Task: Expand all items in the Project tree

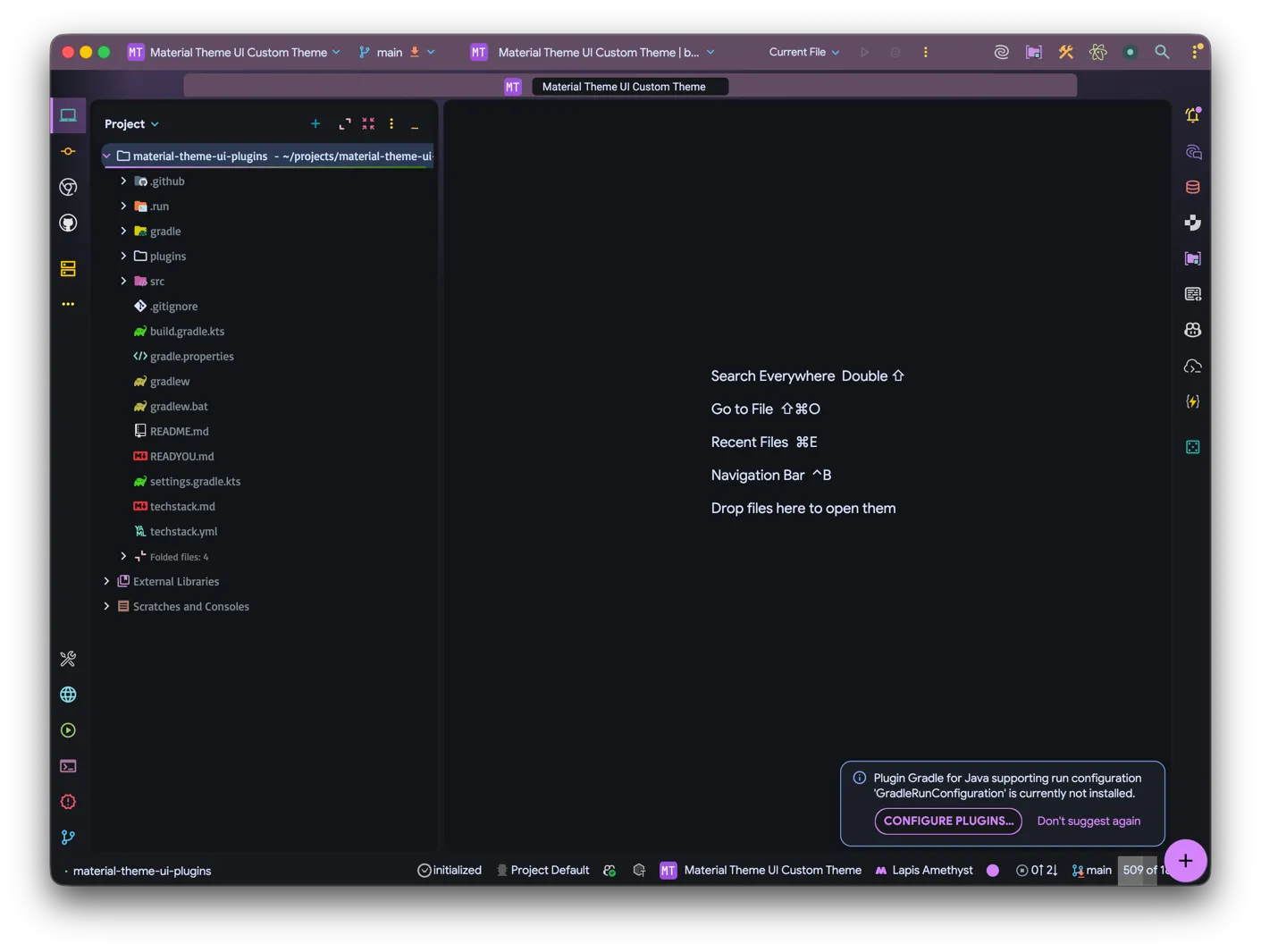Action: coord(344,123)
